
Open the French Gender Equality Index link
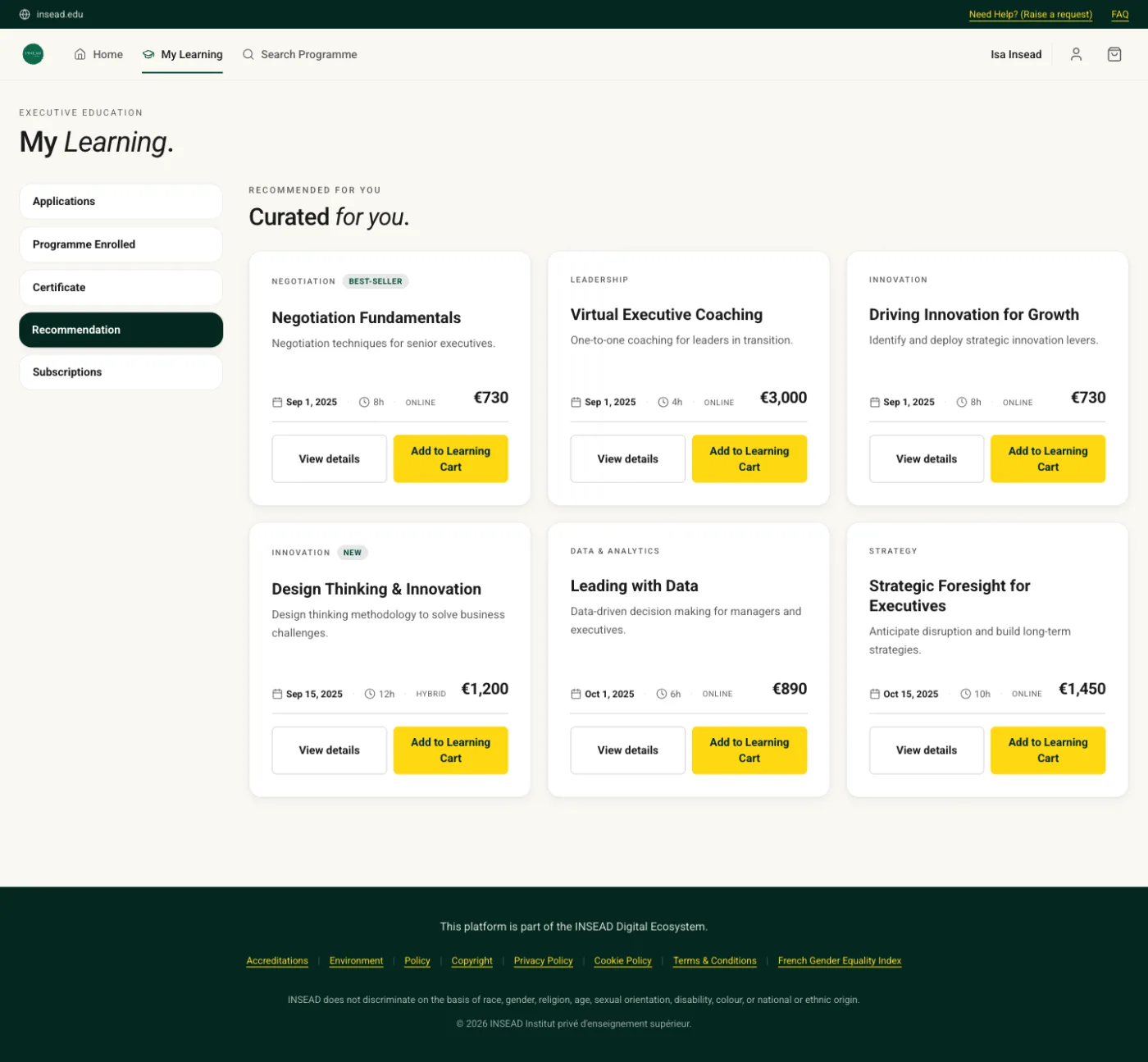click(x=840, y=961)
